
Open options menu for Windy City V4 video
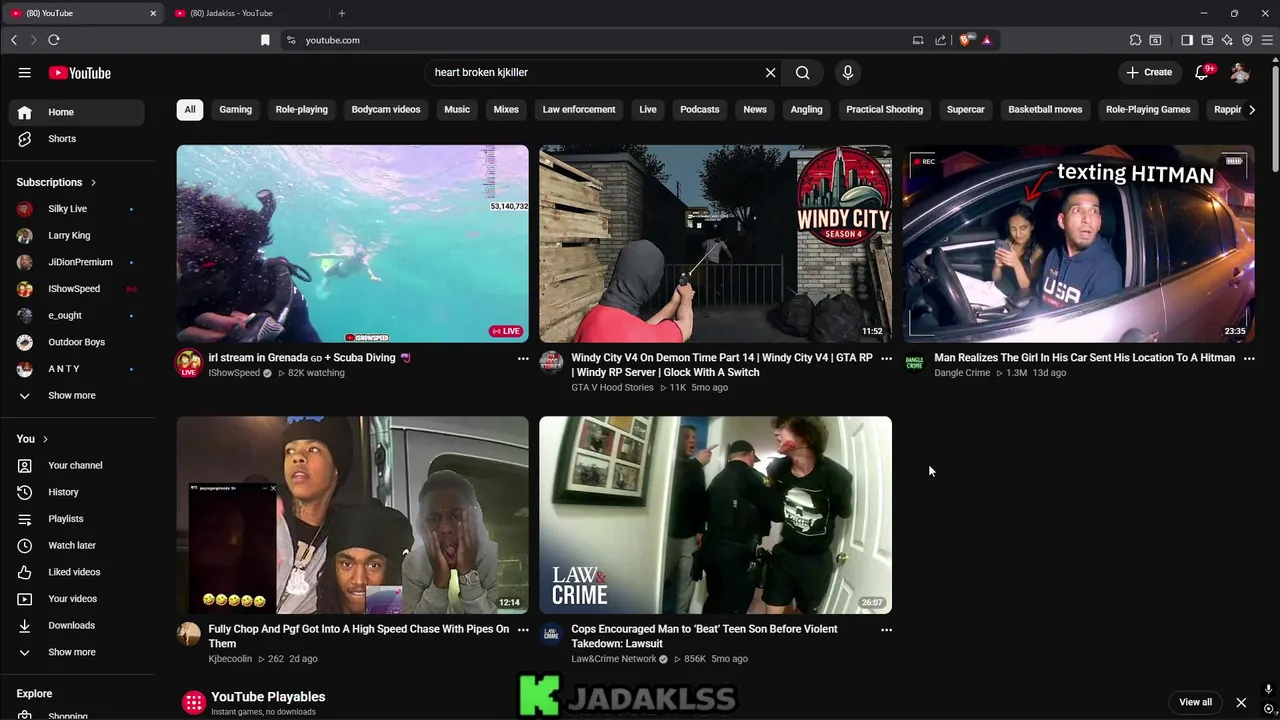[x=886, y=358]
